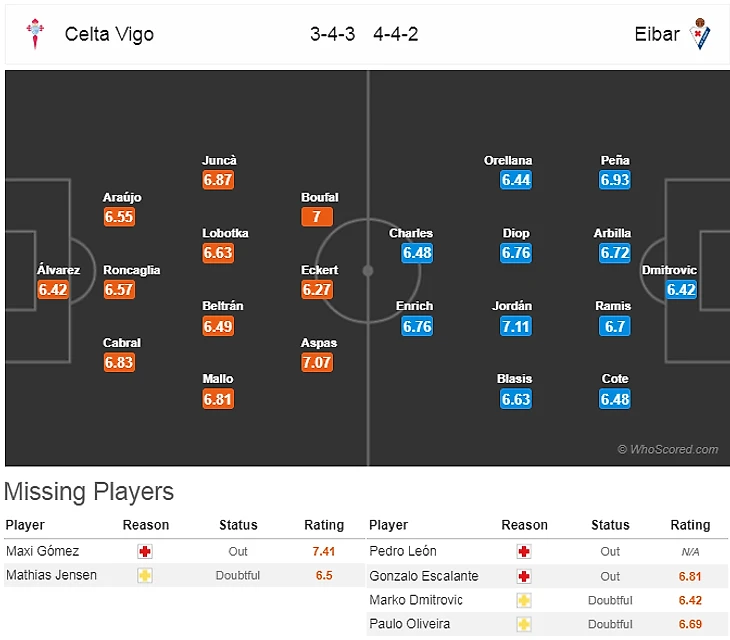Open Paulo Oliveira player row
This screenshot has width=730, height=640.
[409, 624]
